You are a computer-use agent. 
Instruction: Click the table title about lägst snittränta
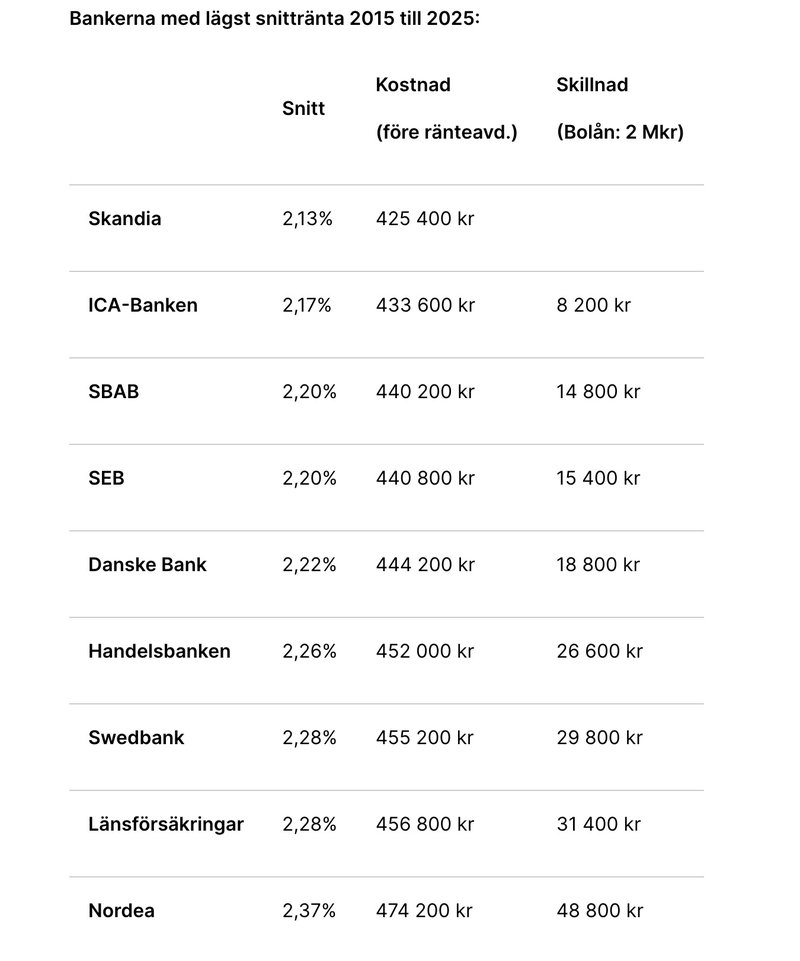[275, 20]
